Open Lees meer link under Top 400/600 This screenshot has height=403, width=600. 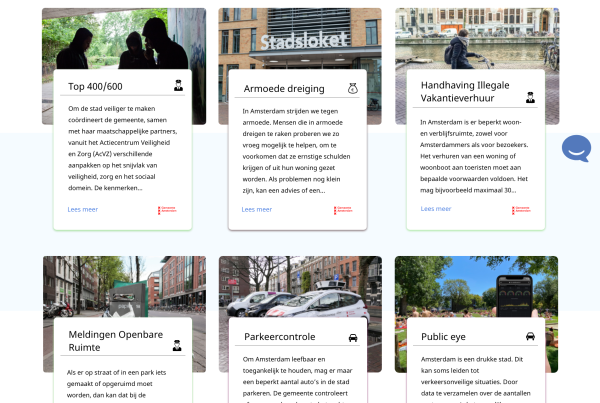pos(83,209)
